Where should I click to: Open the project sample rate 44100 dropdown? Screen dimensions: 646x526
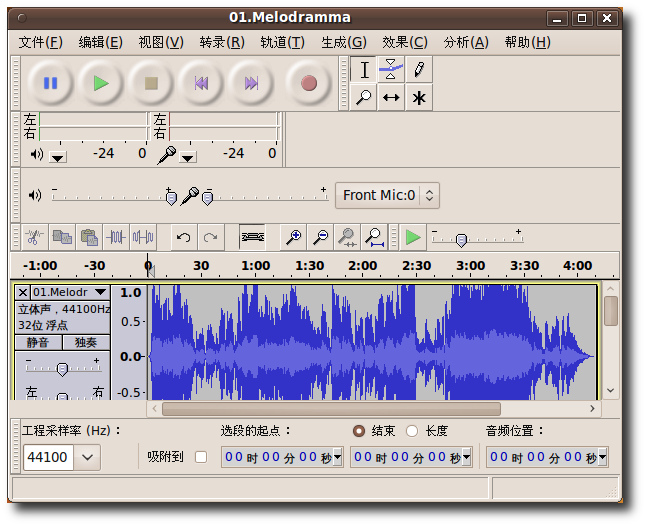88,458
